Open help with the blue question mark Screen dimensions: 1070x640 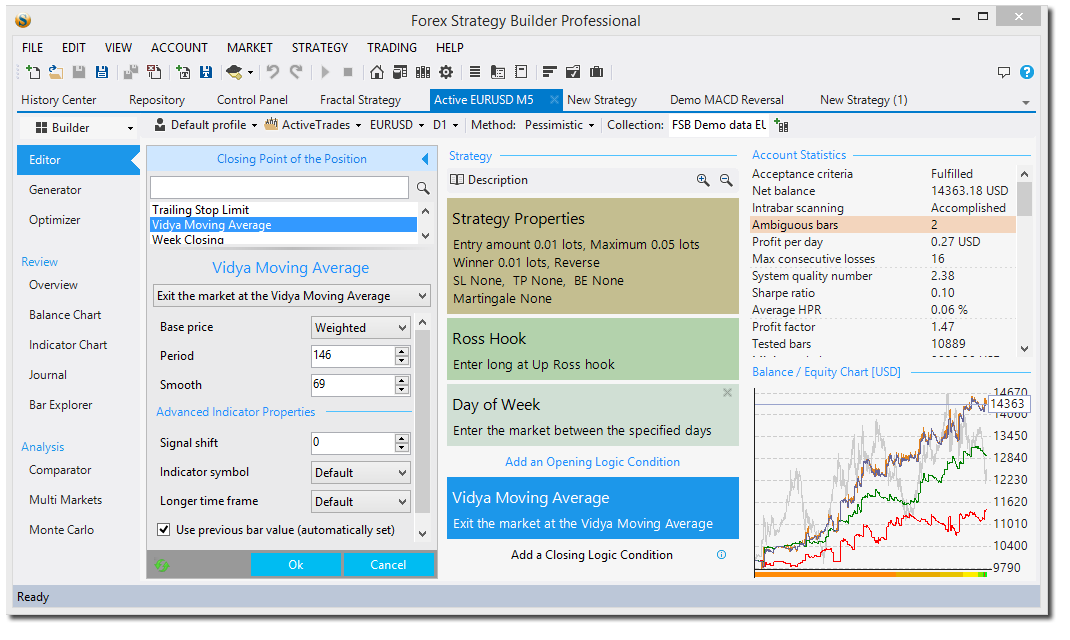pyautogui.click(x=1027, y=72)
